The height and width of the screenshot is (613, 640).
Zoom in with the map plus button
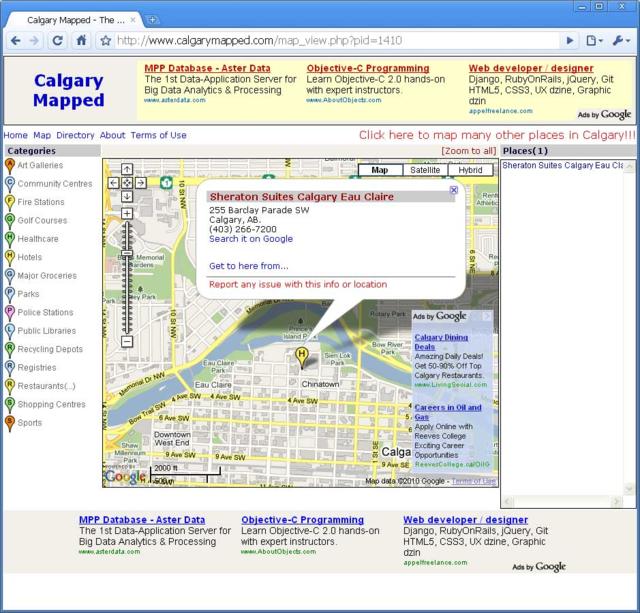pos(127,213)
